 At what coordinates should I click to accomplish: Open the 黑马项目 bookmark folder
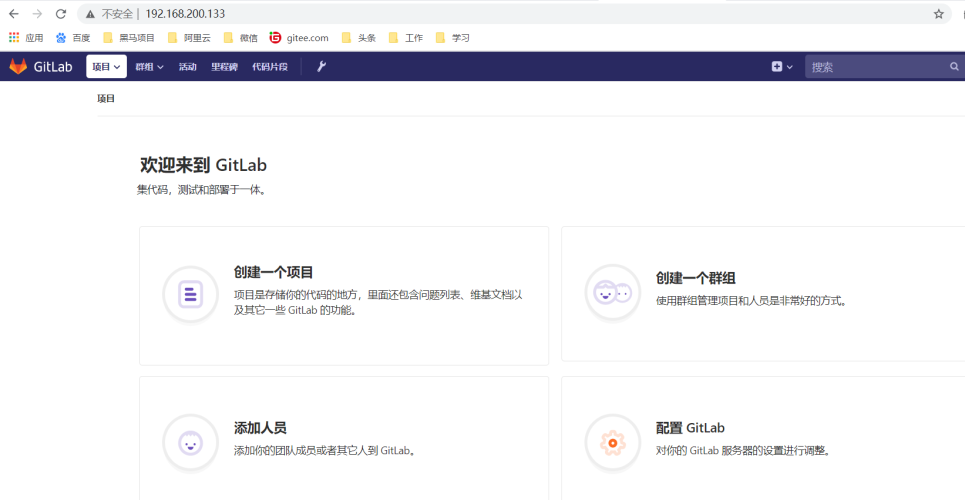(129, 38)
